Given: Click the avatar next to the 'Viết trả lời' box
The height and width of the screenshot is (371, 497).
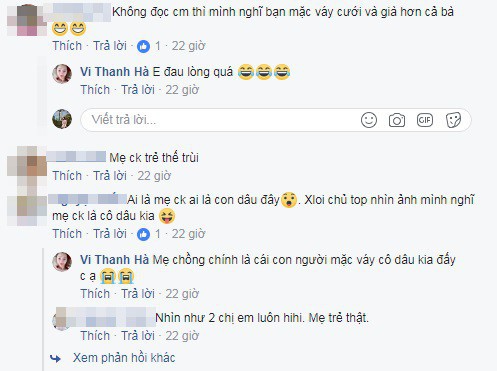Looking at the screenshot, I should pyautogui.click(x=62, y=119).
